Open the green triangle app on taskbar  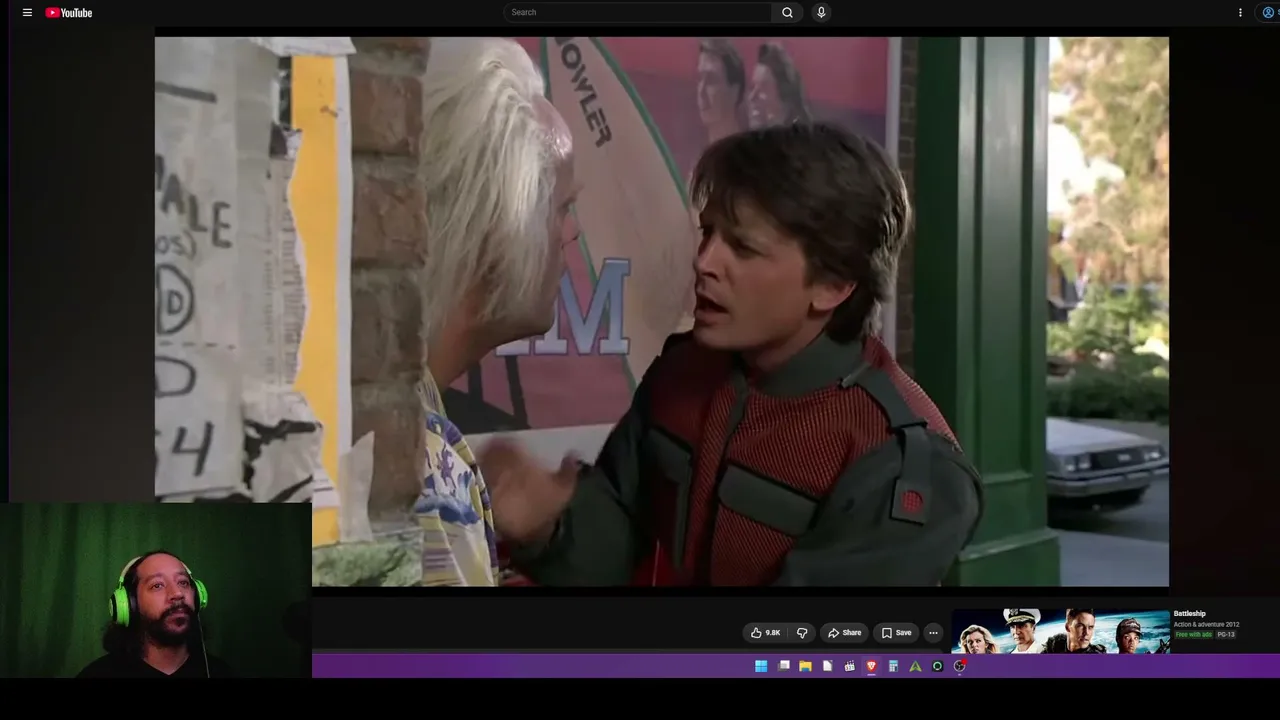click(x=915, y=666)
